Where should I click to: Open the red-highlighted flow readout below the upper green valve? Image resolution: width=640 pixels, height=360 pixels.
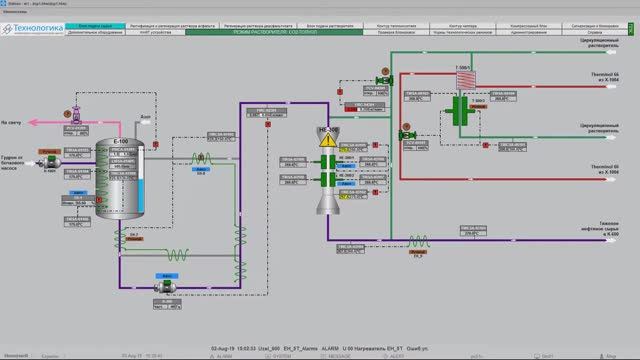pyautogui.click(x=364, y=107)
